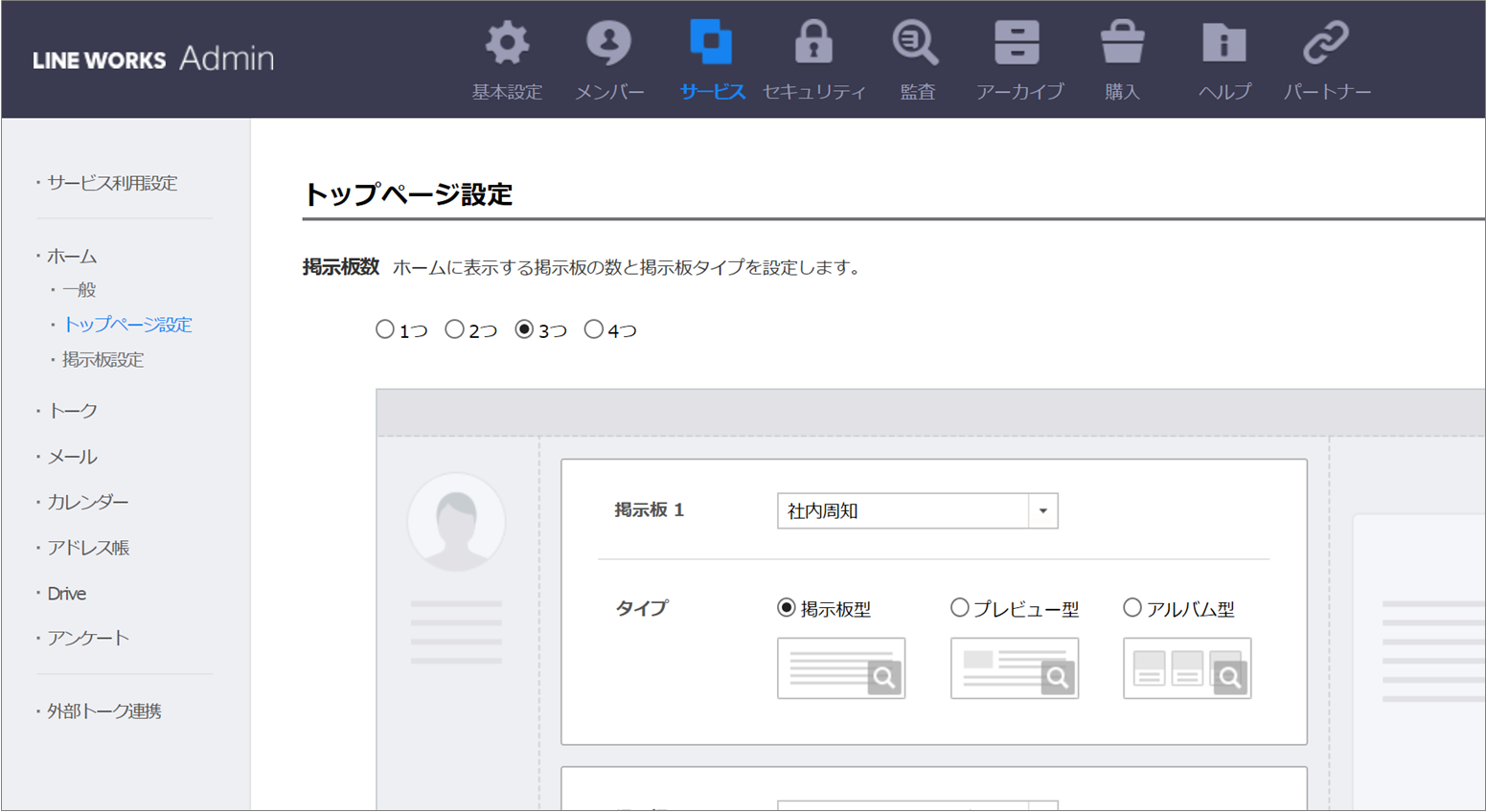Image resolution: width=1486 pixels, height=812 pixels.
Task: Choose the プレビュー型 type option
Action: [959, 608]
